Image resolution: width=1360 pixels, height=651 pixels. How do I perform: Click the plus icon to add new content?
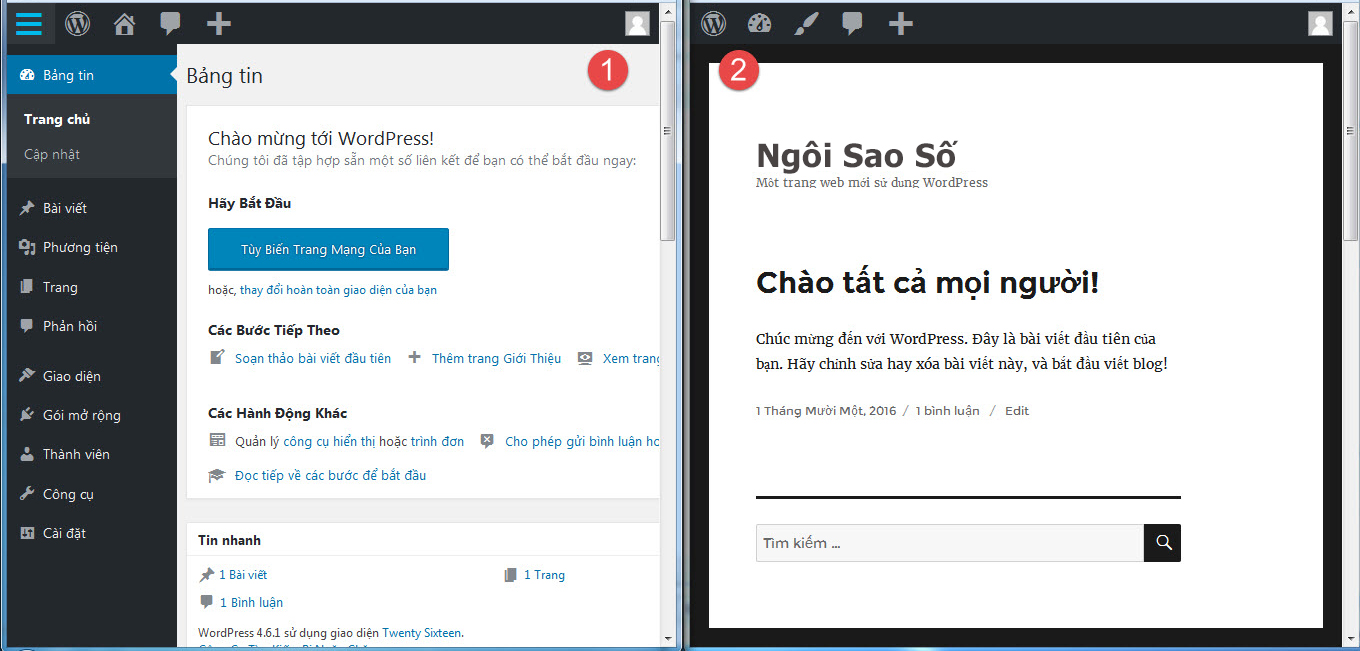point(217,23)
